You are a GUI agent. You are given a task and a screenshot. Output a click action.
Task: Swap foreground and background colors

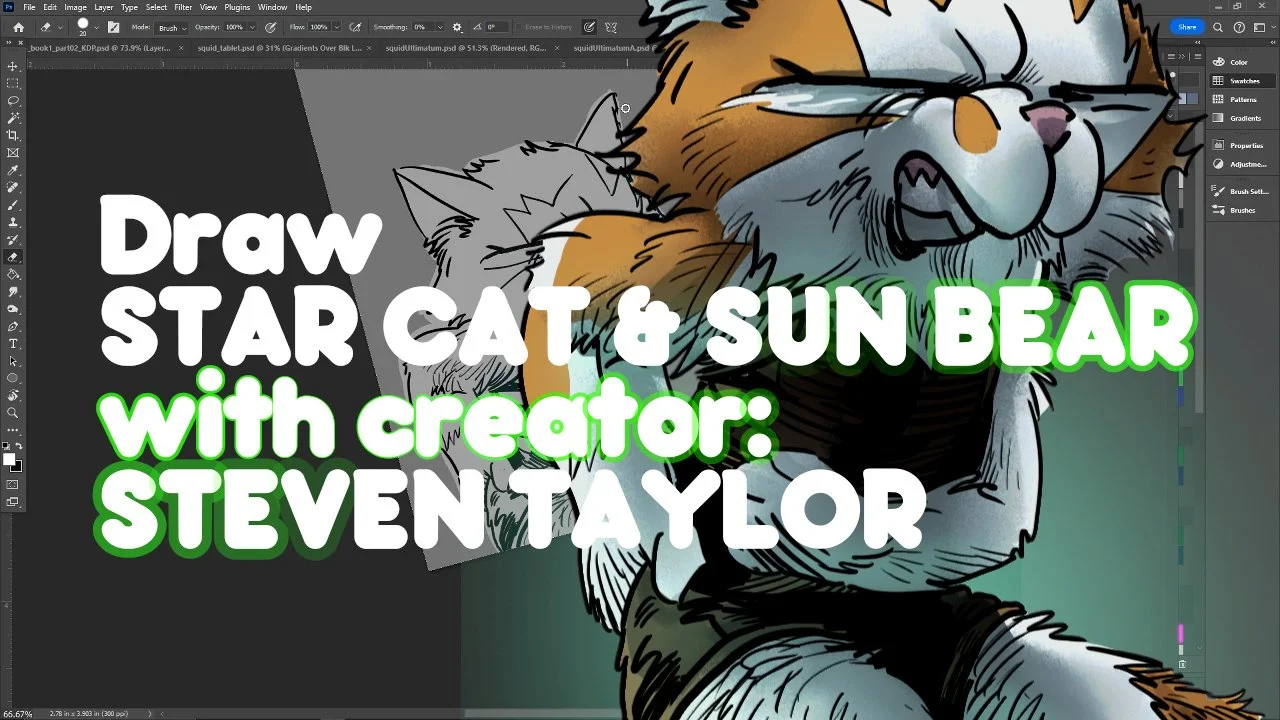click(x=19, y=446)
